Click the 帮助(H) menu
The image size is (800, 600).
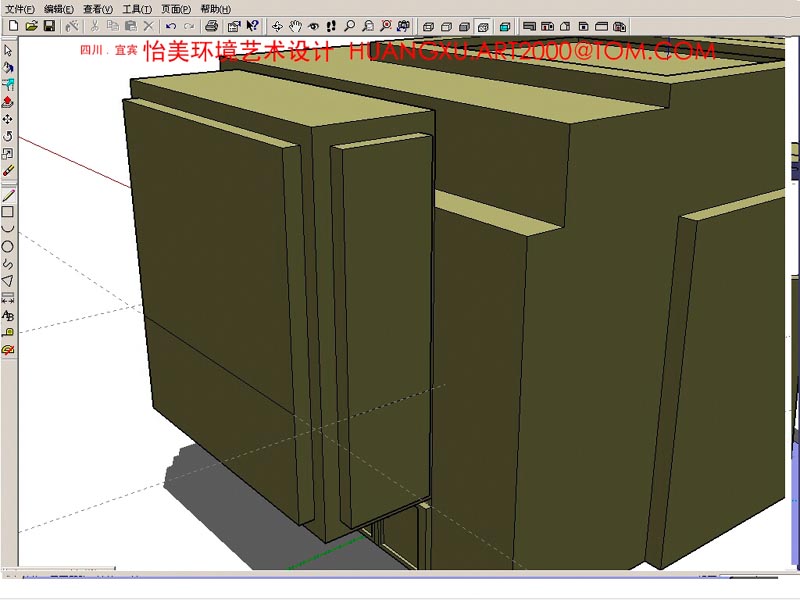coord(215,9)
